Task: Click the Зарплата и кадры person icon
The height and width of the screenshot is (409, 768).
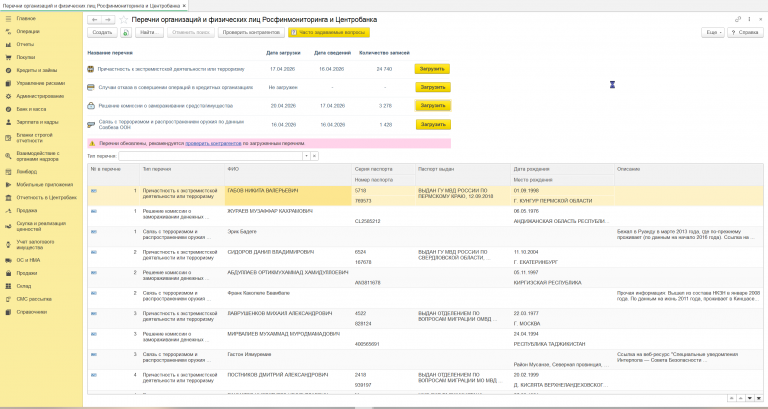Action: coord(8,122)
